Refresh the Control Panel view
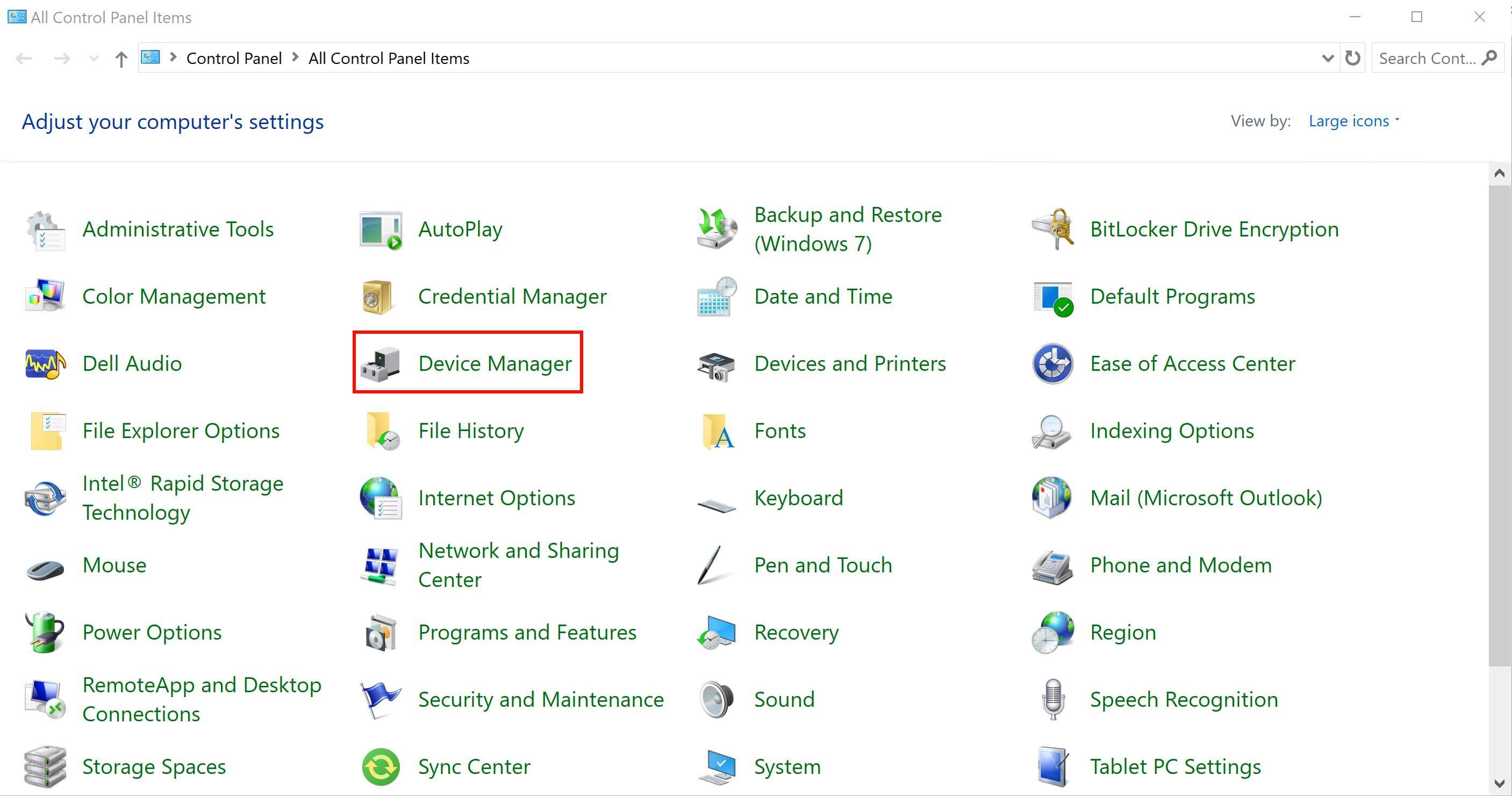This screenshot has width=1512, height=796. (x=1353, y=58)
